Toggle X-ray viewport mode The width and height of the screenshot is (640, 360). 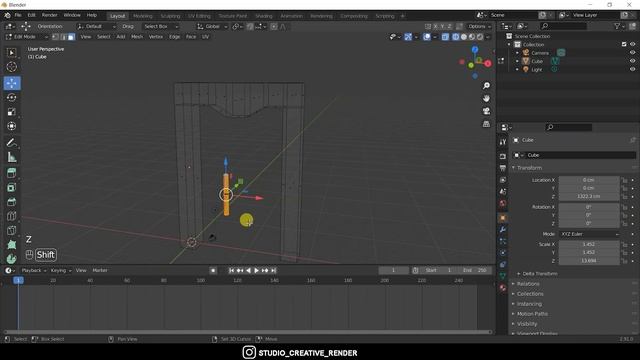click(x=445, y=37)
